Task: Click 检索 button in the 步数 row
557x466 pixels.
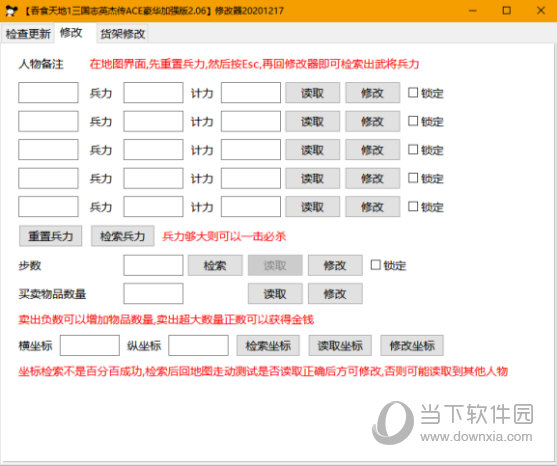Action: [x=215, y=265]
